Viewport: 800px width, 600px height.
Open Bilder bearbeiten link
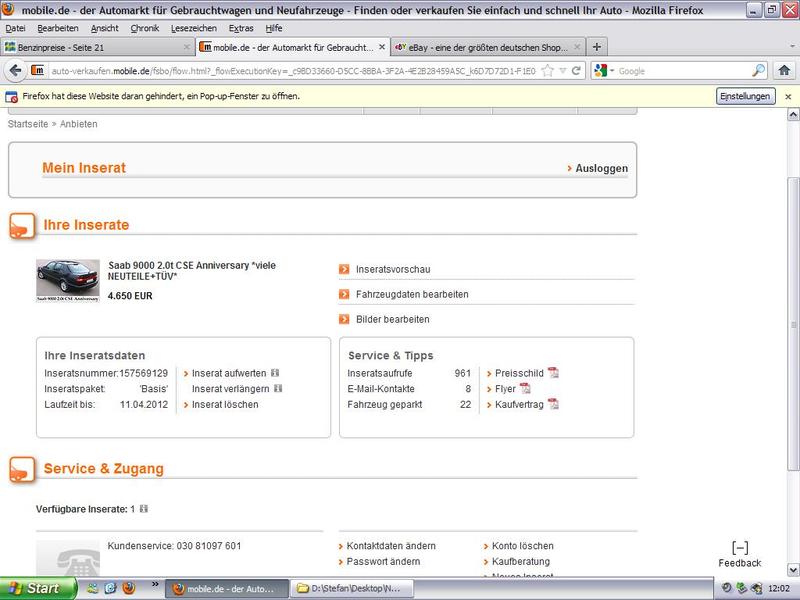(393, 319)
